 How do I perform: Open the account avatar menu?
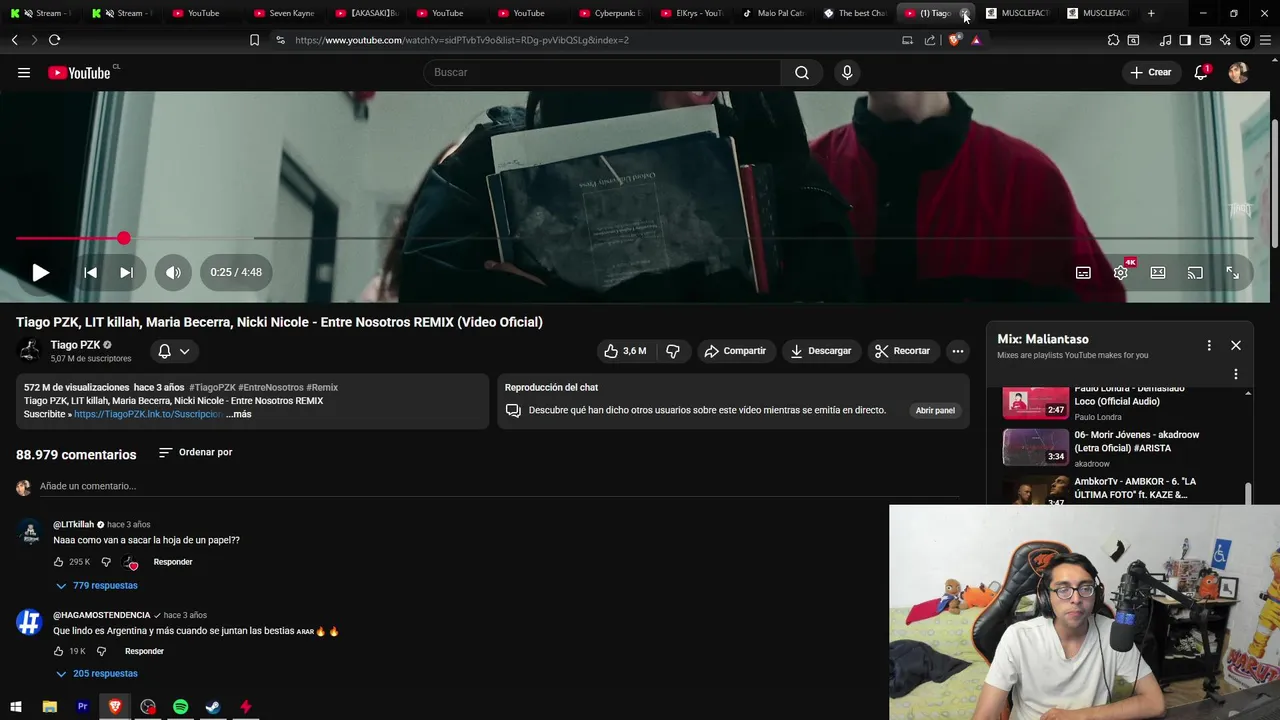pos(1238,72)
